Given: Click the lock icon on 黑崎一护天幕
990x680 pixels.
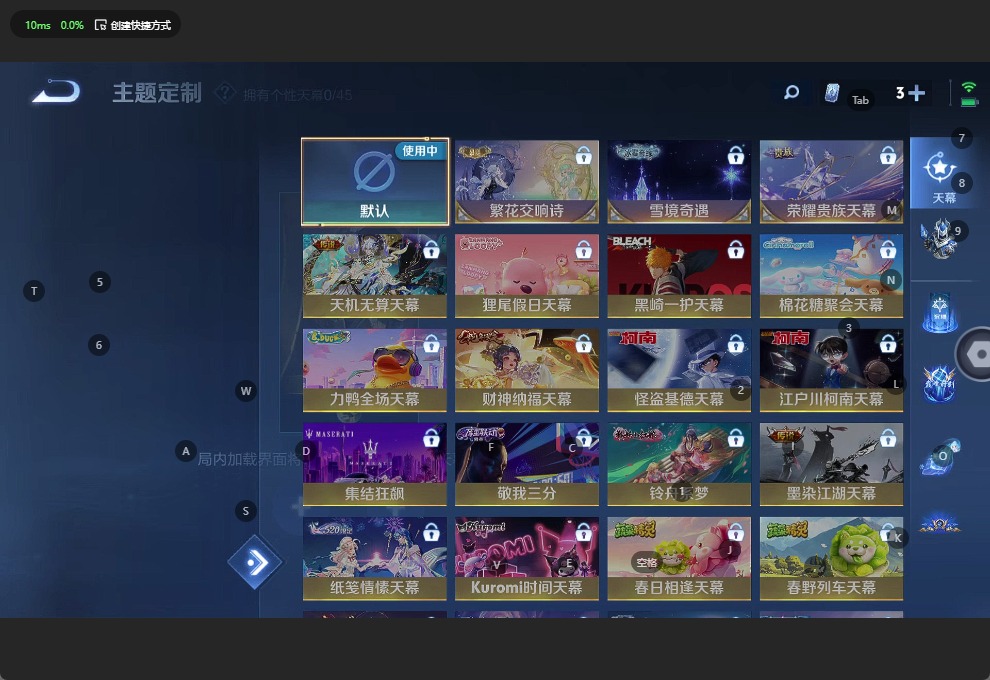Looking at the screenshot, I should [x=736, y=250].
